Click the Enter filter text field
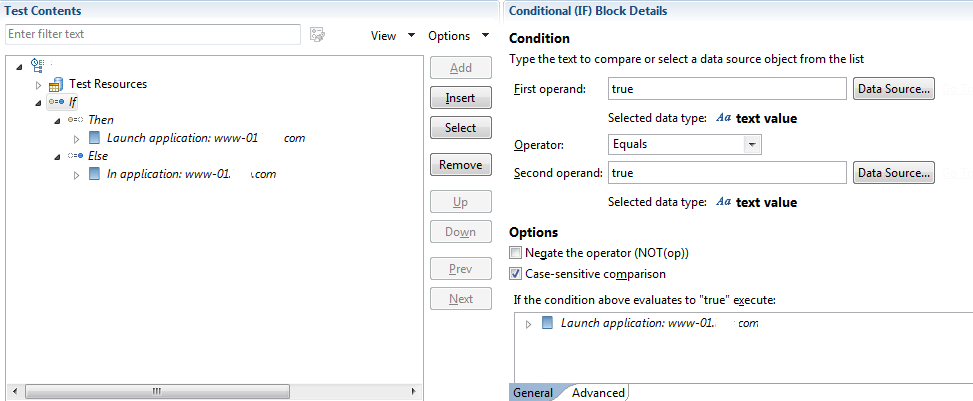 click(x=153, y=34)
